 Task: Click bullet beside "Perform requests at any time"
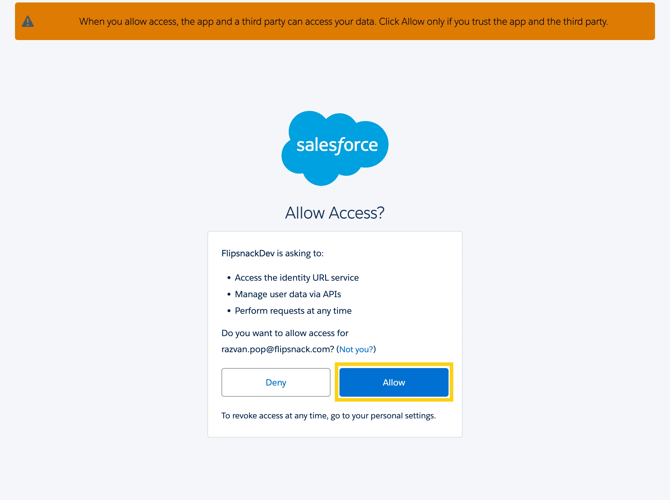point(229,311)
